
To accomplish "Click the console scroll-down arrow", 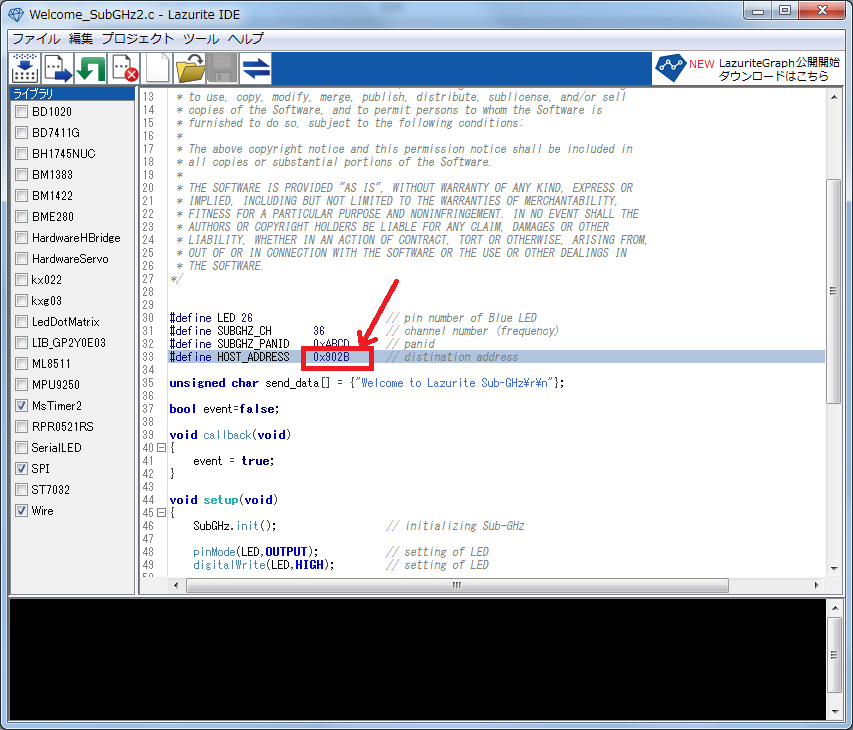I will coord(835,712).
